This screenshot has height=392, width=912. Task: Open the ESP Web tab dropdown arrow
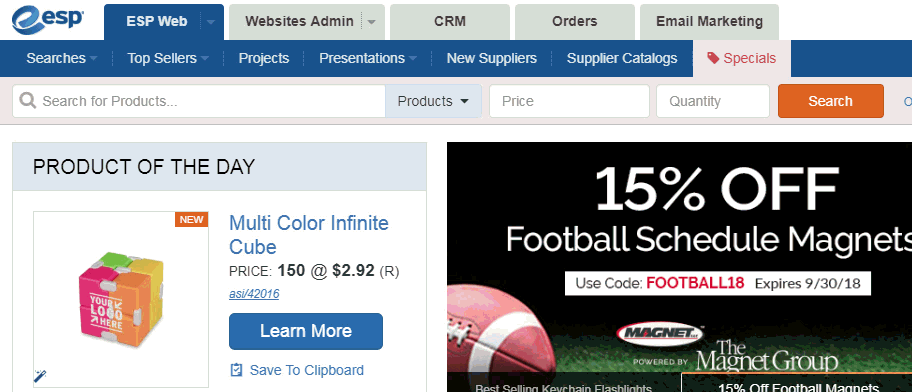tap(211, 22)
